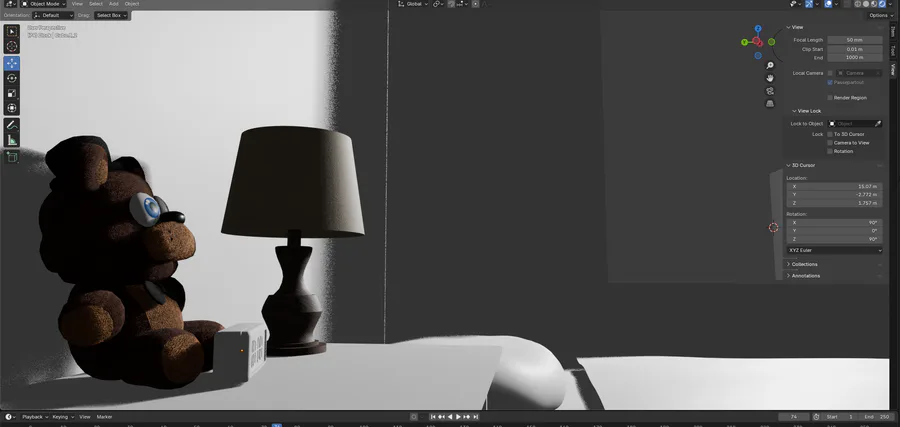Toggle the proportional editing icon
The image size is (900, 427).
[475, 3]
